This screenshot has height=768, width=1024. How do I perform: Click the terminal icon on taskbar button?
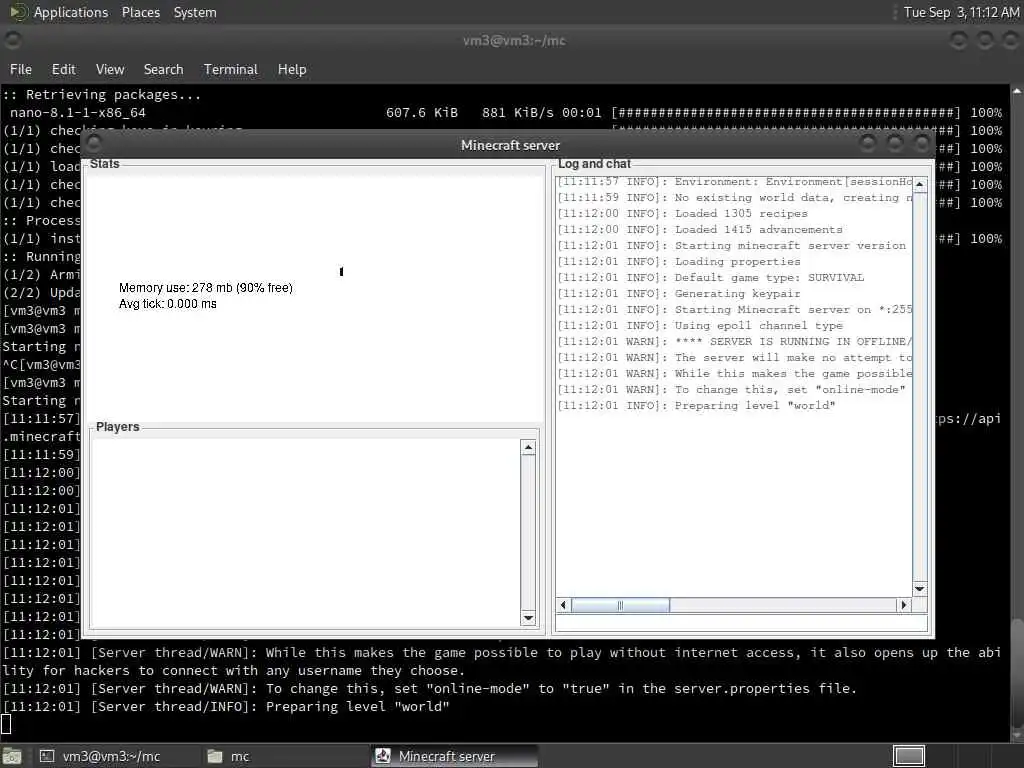click(47, 756)
